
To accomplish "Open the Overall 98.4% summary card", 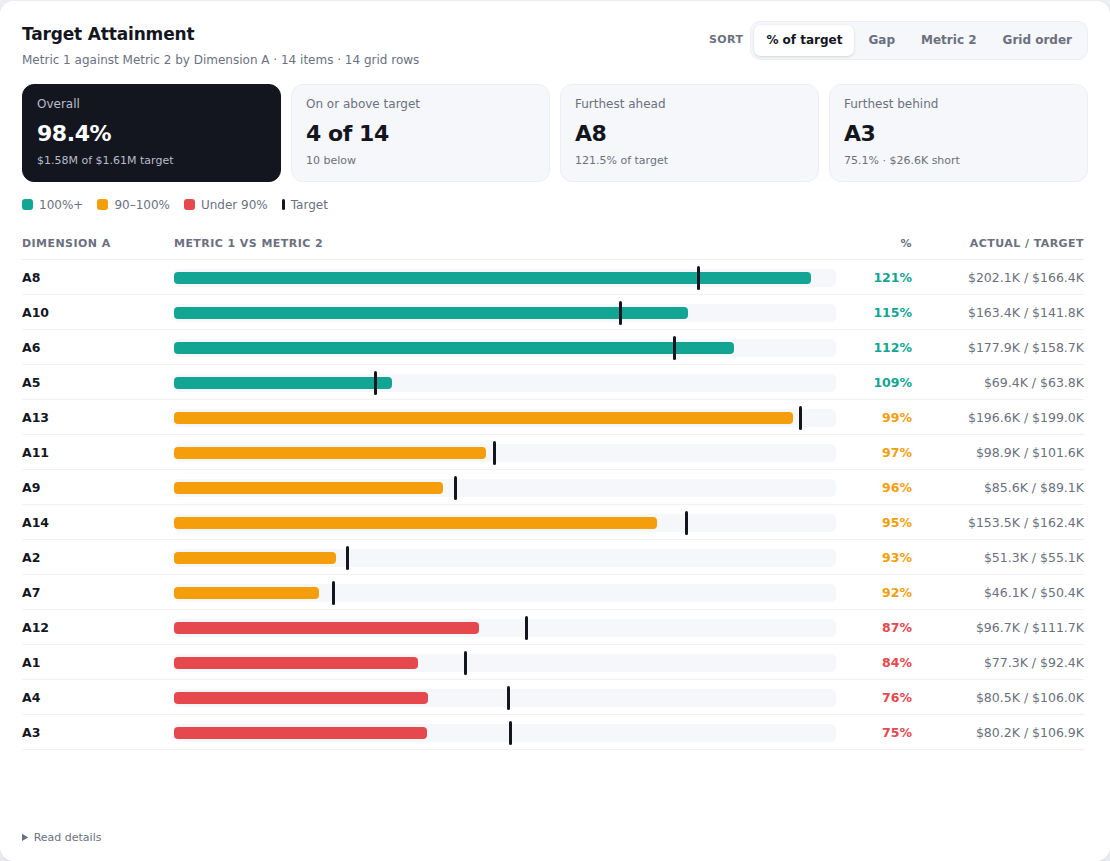I will [151, 133].
